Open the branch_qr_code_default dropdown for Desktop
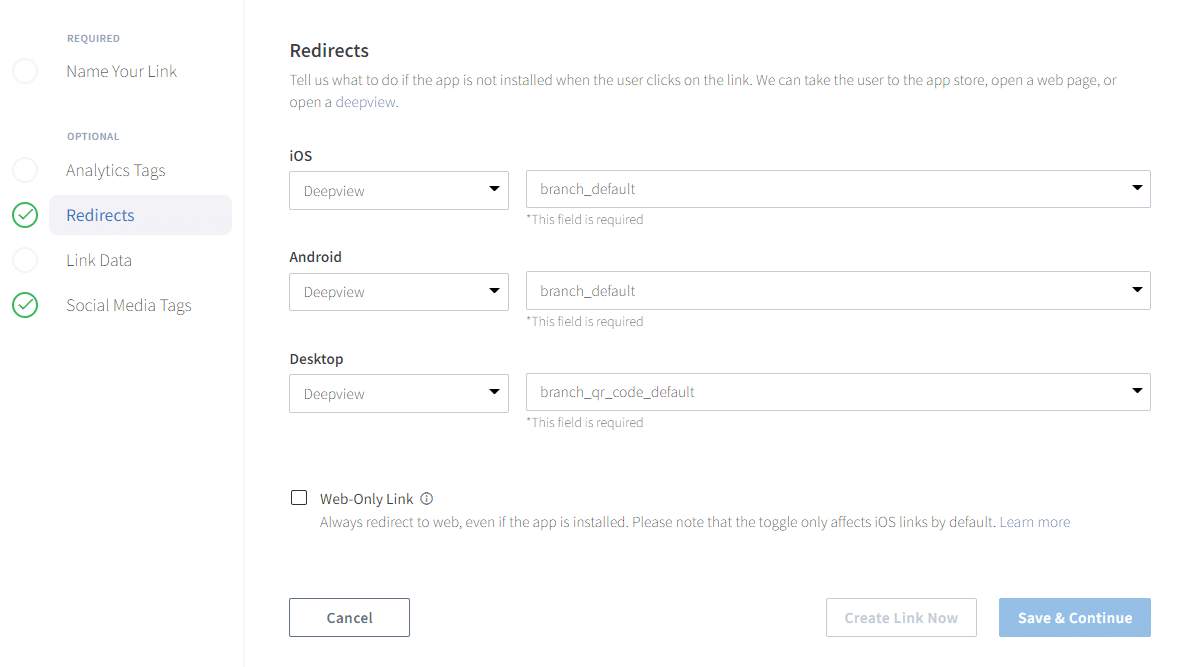 (x=838, y=391)
